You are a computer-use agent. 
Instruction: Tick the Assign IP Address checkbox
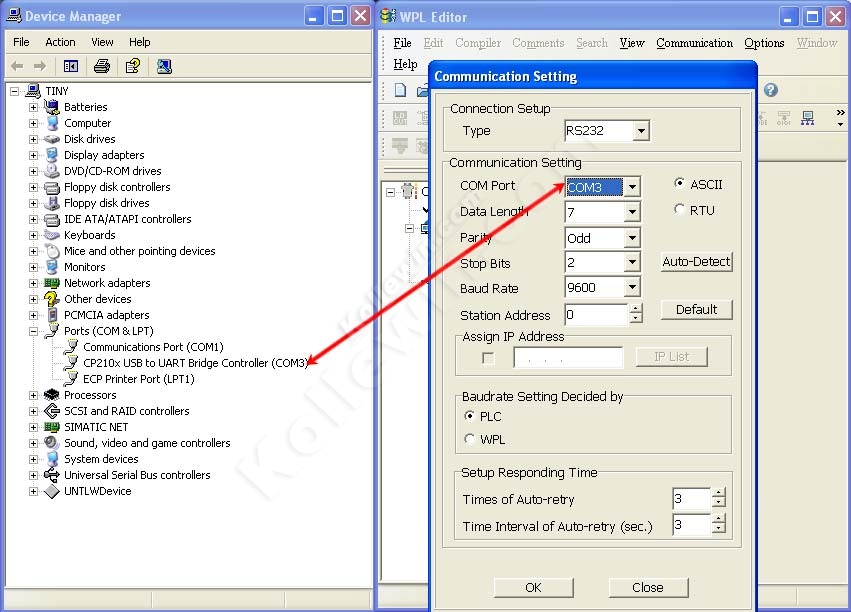point(488,357)
